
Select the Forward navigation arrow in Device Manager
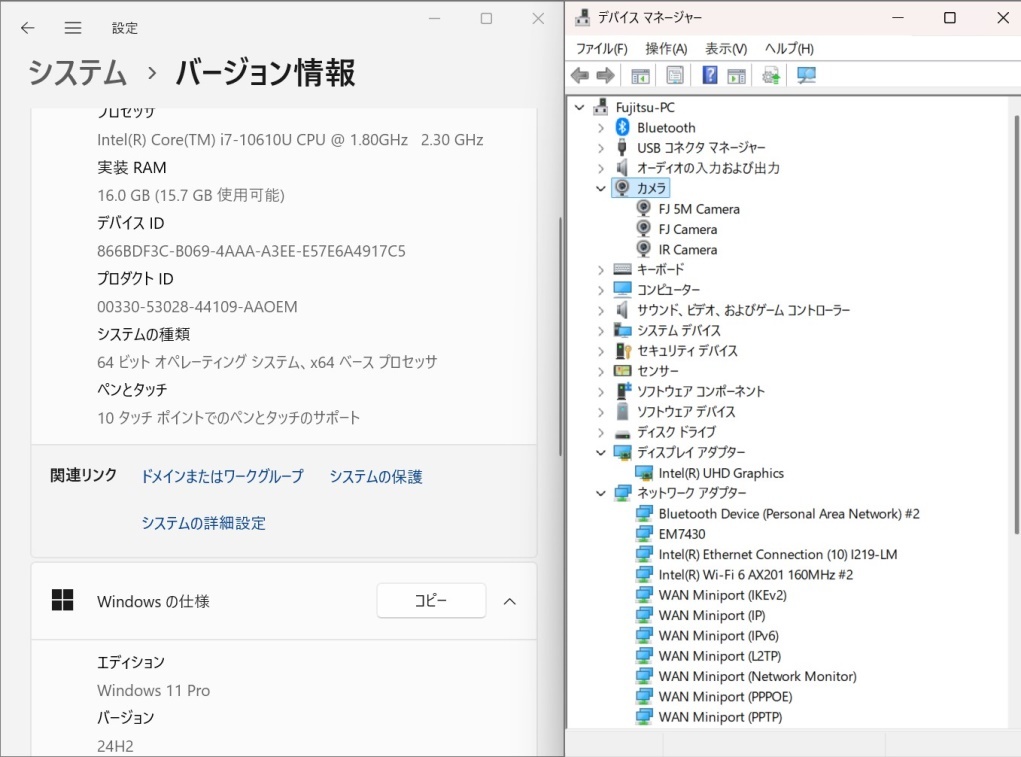click(x=606, y=75)
